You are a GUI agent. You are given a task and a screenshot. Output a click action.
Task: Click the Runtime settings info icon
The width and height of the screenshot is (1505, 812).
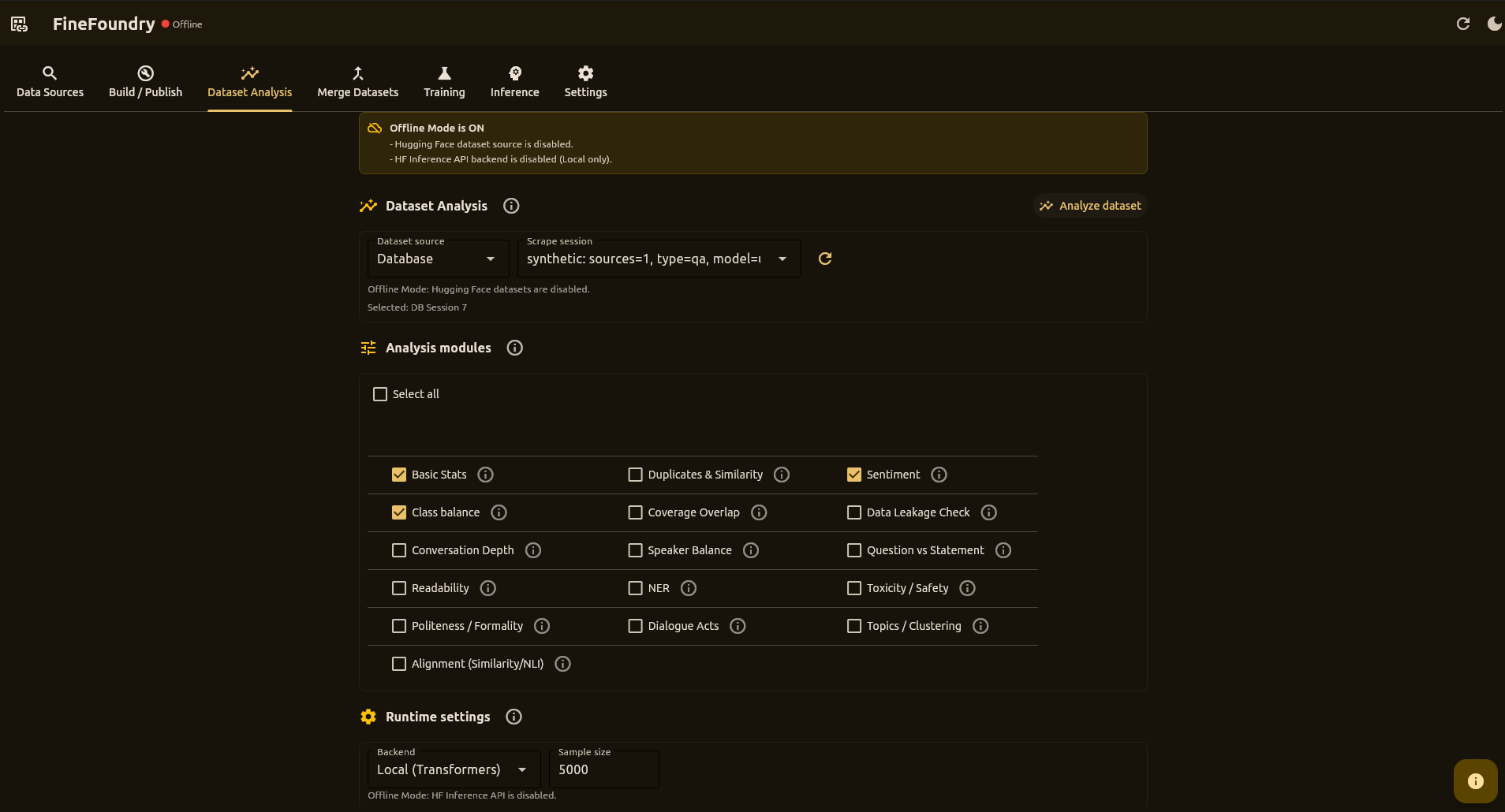(x=513, y=717)
